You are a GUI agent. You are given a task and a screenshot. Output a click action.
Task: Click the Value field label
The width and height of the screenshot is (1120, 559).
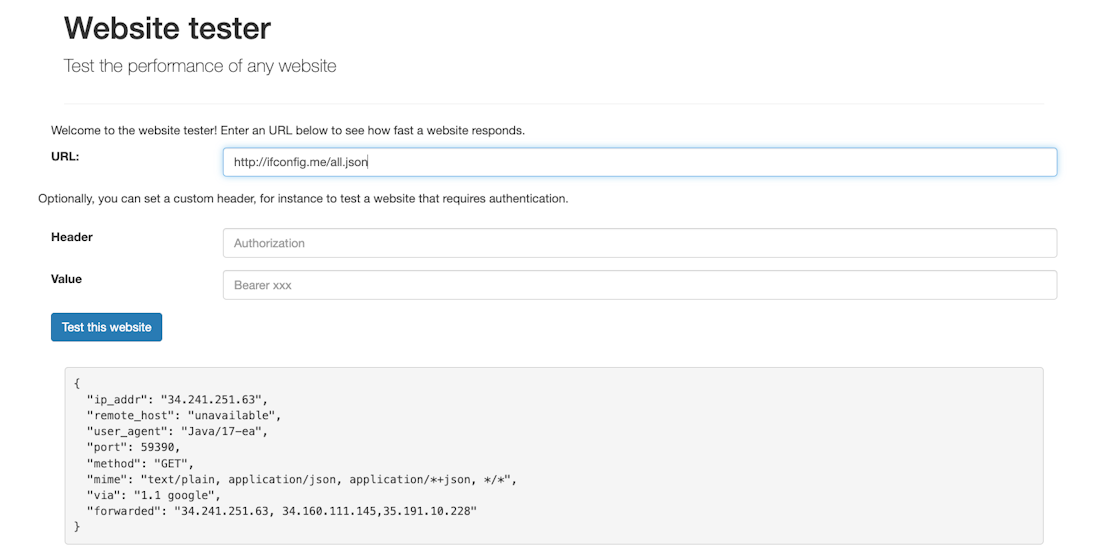click(x=67, y=279)
